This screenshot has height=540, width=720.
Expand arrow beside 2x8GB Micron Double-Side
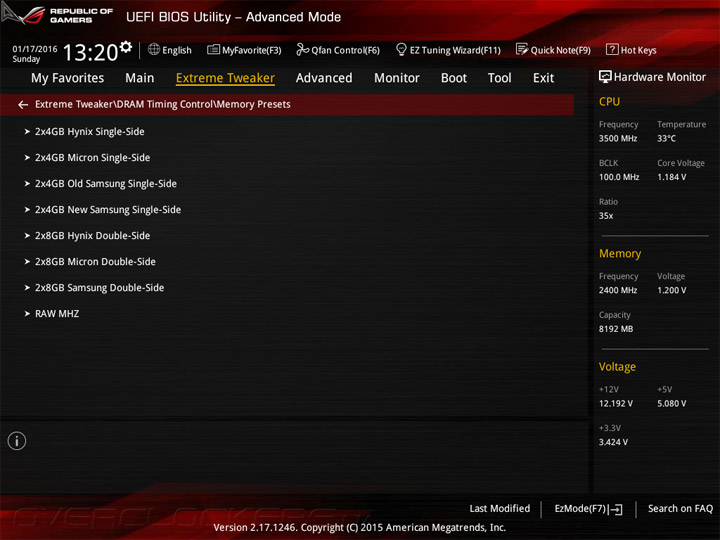coord(27,262)
